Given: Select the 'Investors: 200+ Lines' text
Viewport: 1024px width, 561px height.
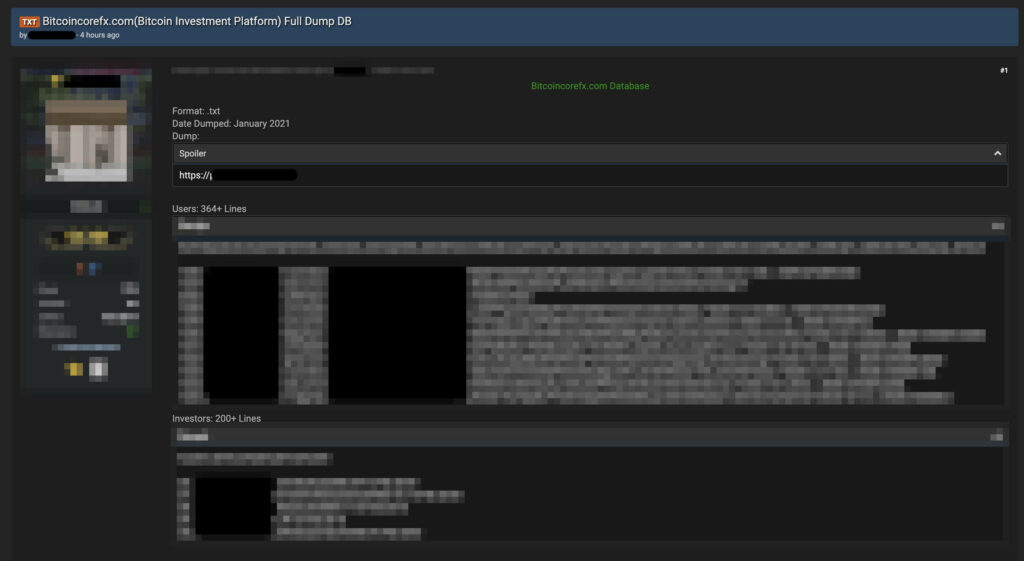Looking at the screenshot, I should tap(216, 419).
